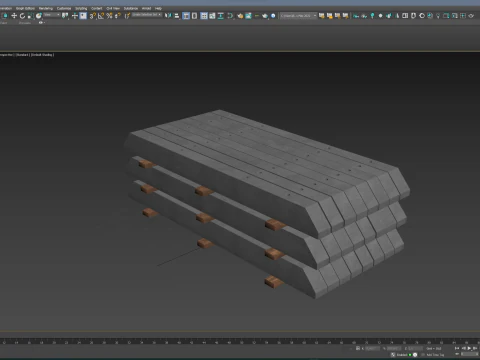
Task: Toggle Percent Snap on the toolbar
Action: (109, 16)
